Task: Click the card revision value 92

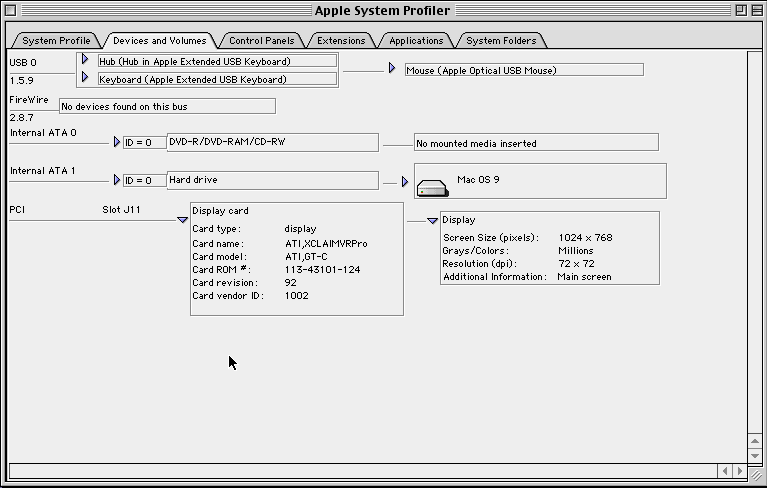Action: coord(291,283)
